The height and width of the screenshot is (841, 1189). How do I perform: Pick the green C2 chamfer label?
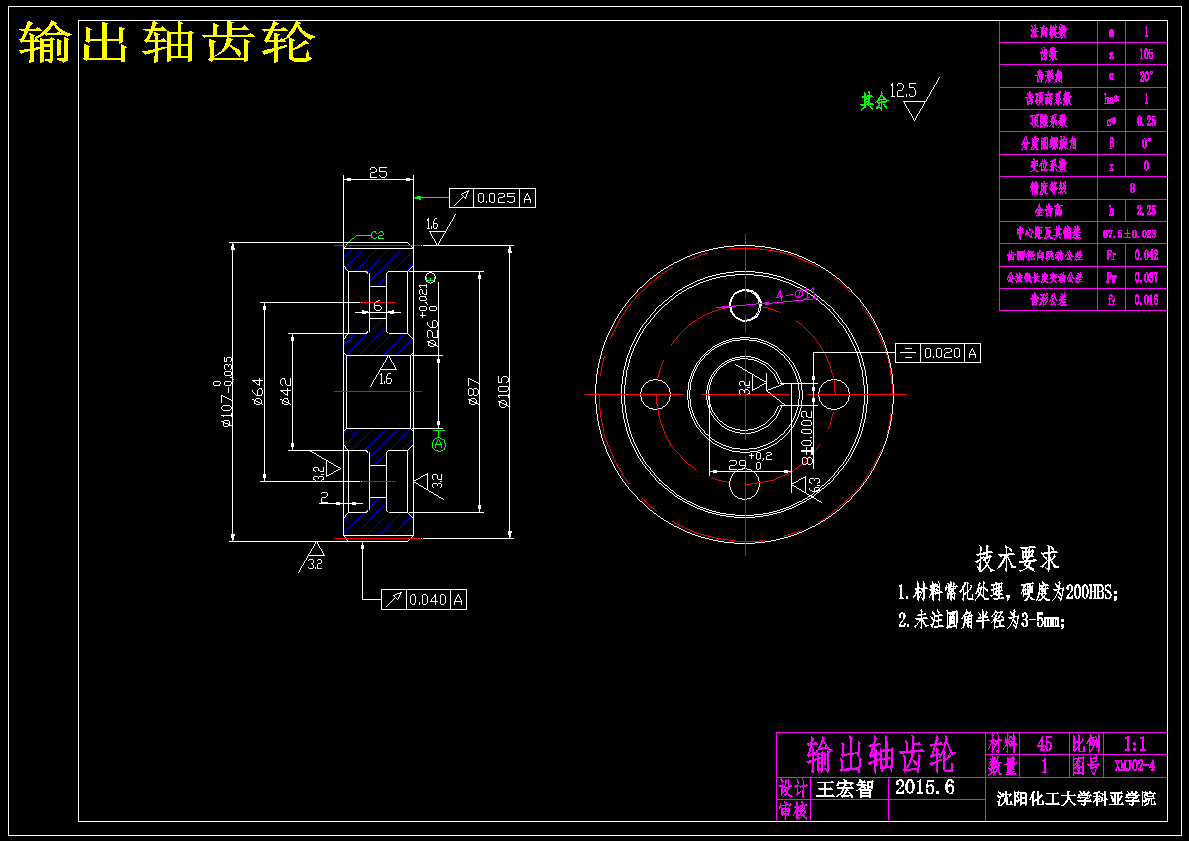click(x=377, y=235)
